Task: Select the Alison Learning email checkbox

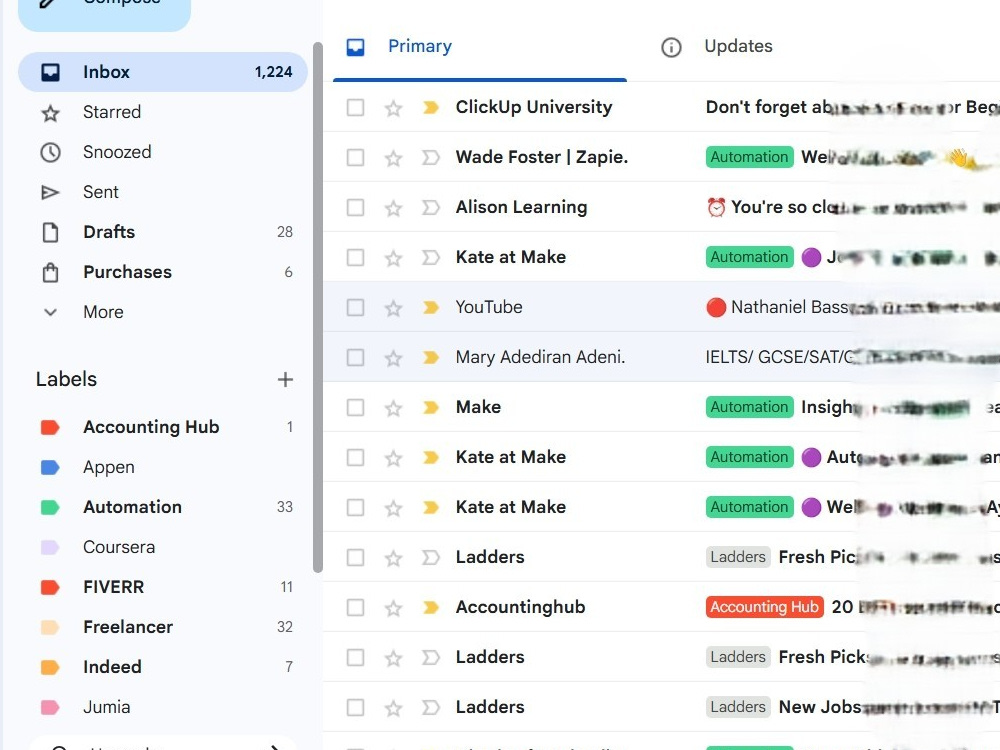Action: [x=355, y=208]
